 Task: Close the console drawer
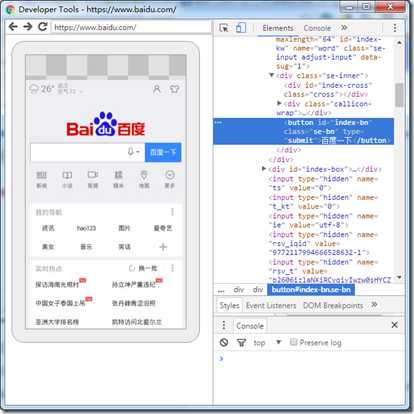point(394,325)
